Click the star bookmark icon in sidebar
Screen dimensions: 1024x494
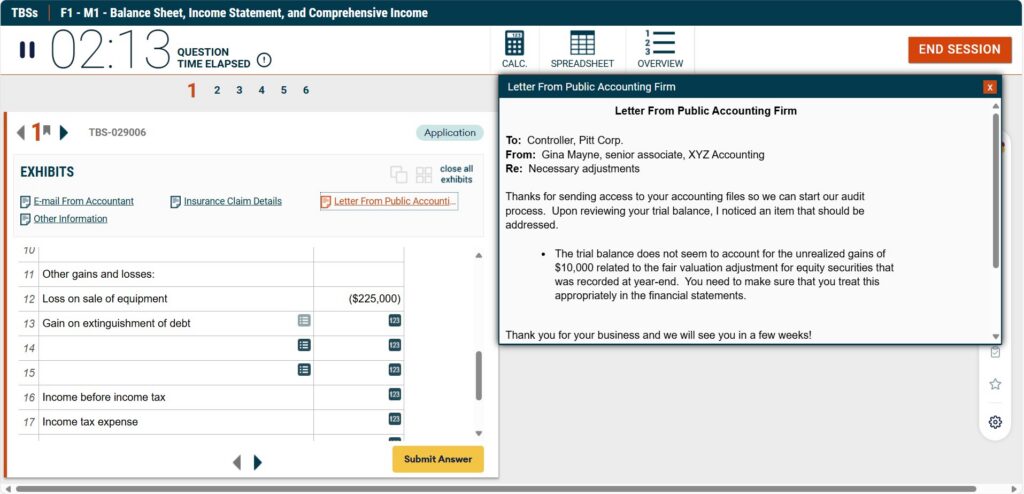coord(995,384)
